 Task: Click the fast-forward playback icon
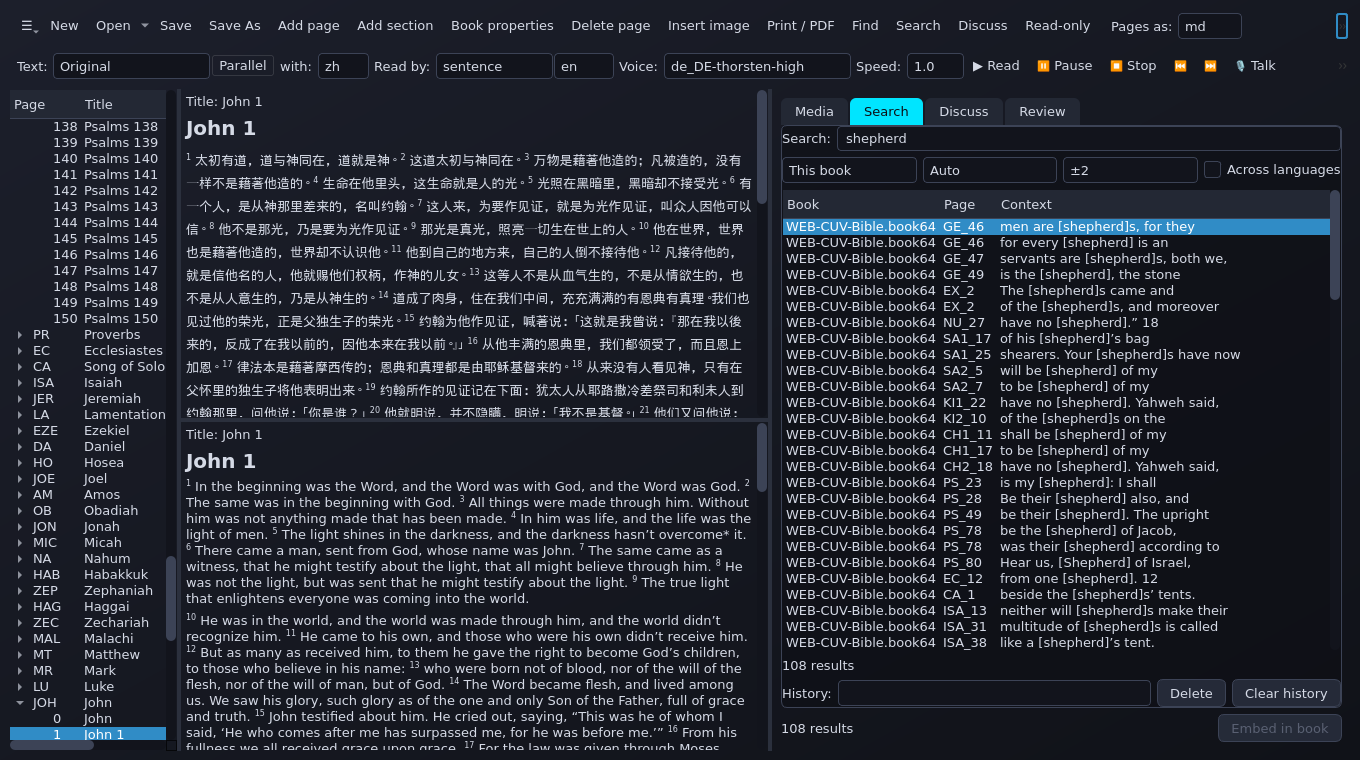pos(1210,66)
